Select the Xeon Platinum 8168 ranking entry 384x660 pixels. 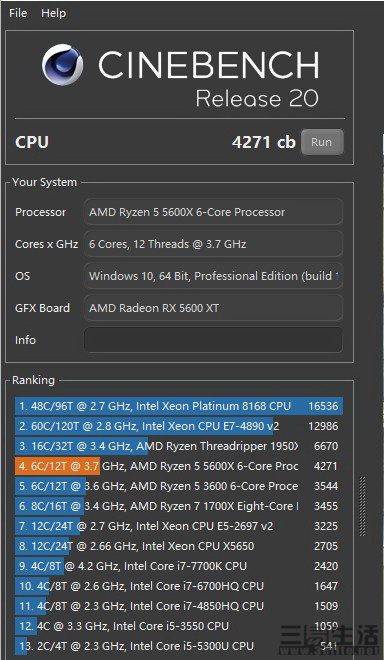tap(179, 406)
